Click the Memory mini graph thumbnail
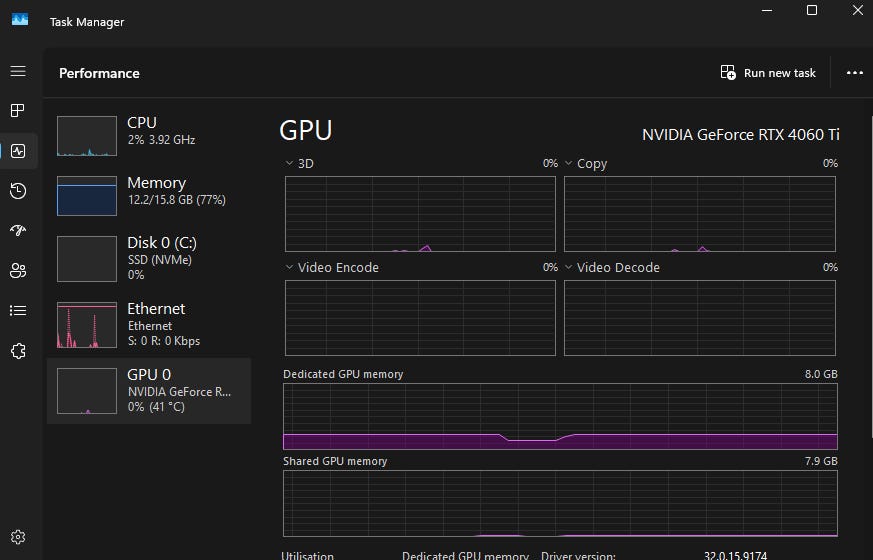This screenshot has height=560, width=873. [87, 196]
